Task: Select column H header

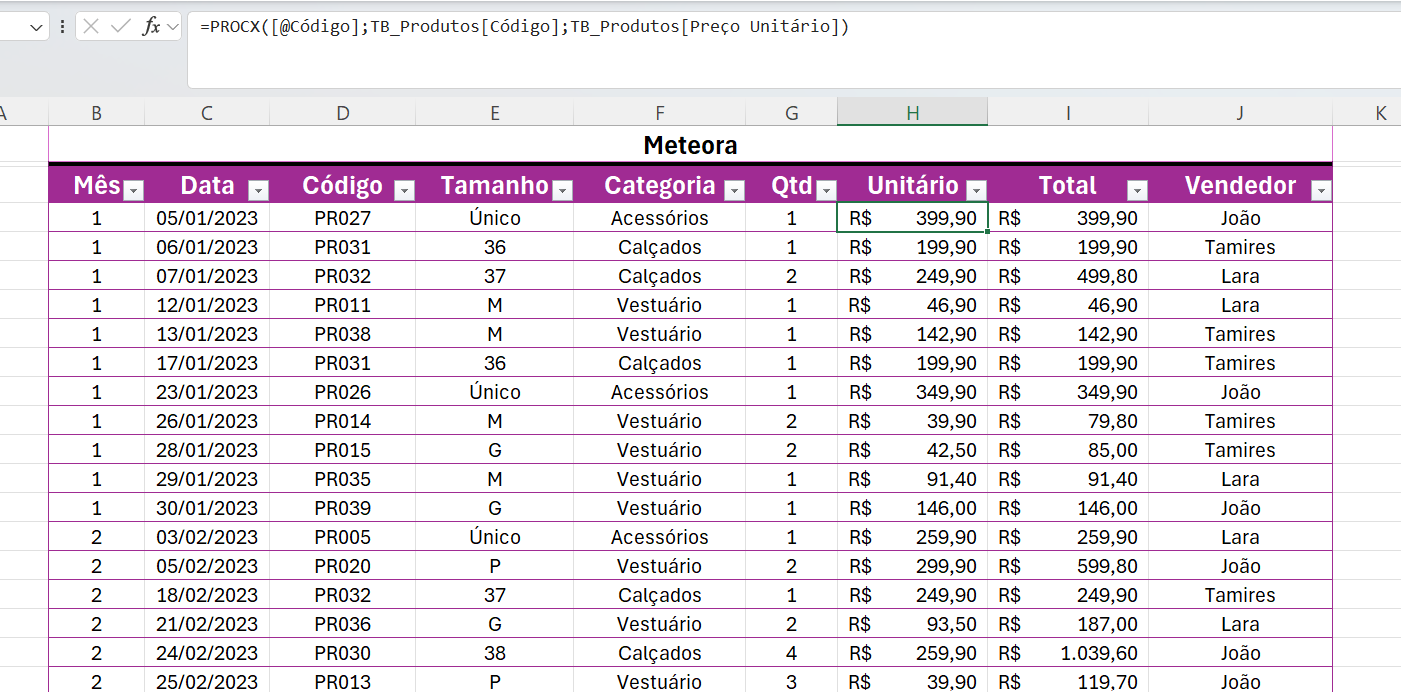Action: 912,113
